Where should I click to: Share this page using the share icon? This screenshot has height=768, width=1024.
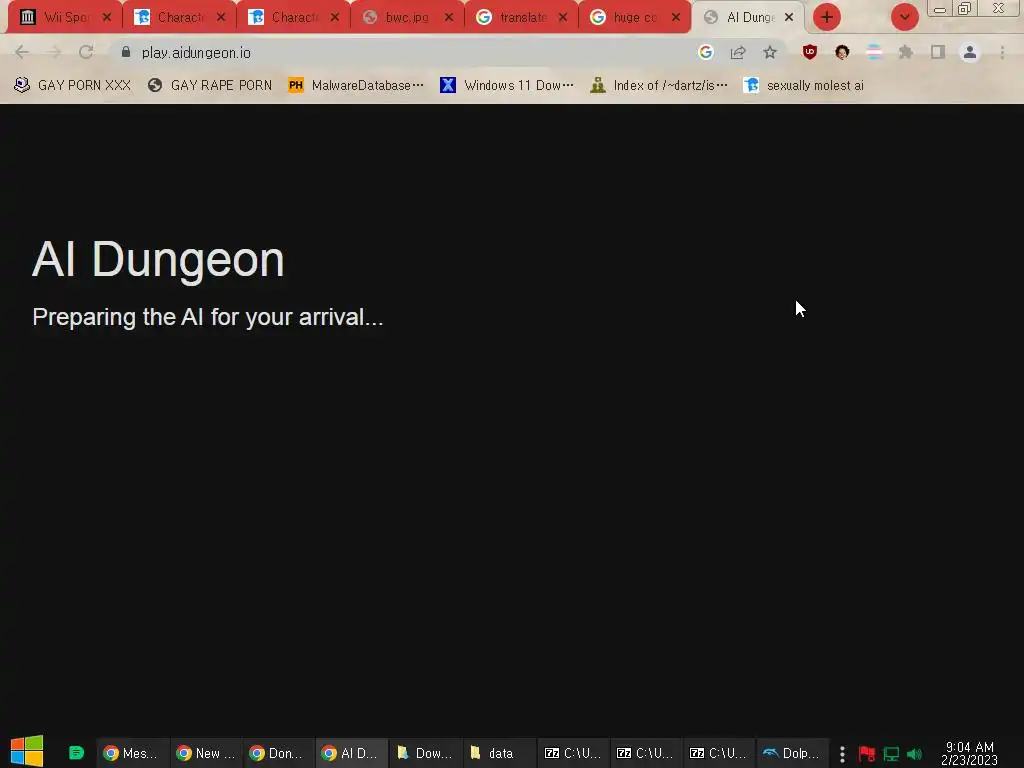738,52
